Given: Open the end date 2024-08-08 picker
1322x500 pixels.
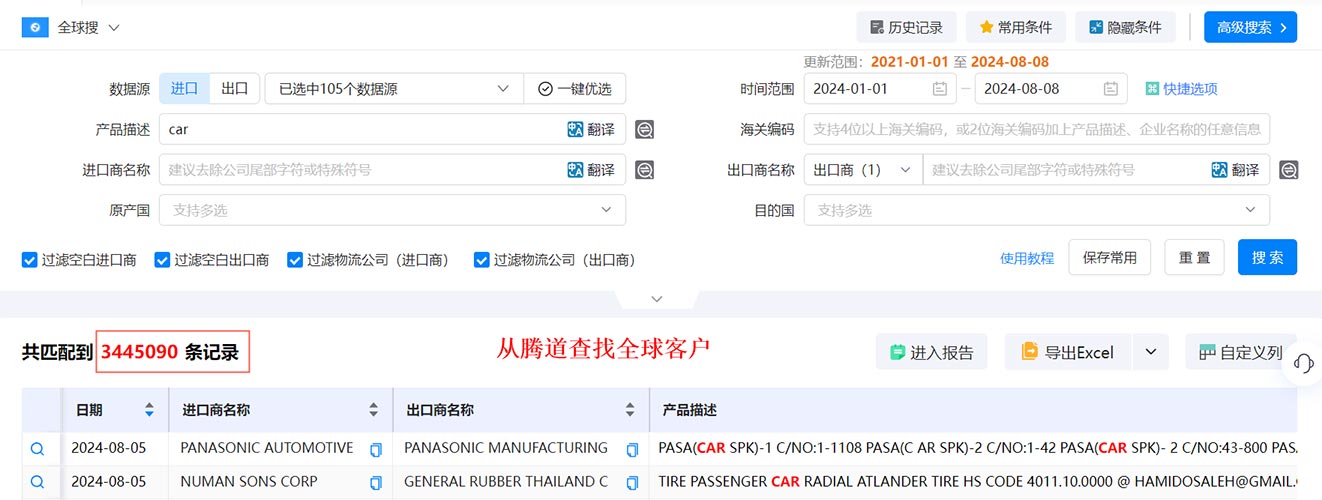Looking at the screenshot, I should tap(1051, 88).
